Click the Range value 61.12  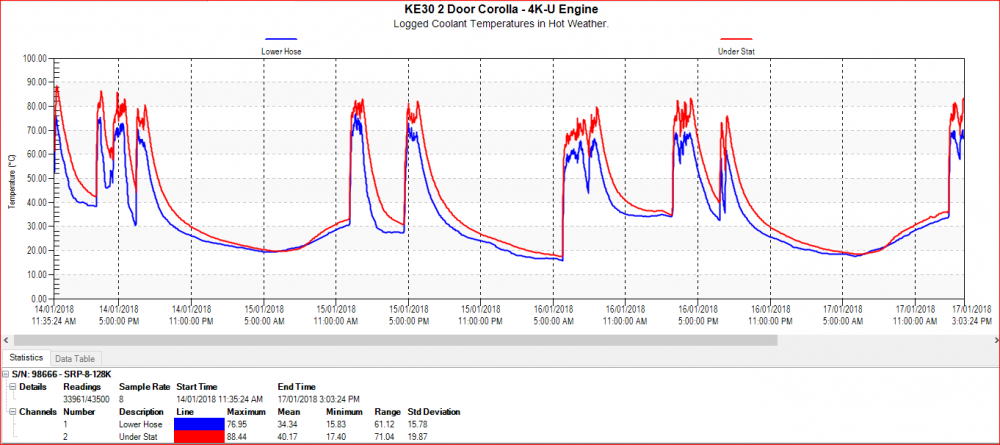(385, 424)
